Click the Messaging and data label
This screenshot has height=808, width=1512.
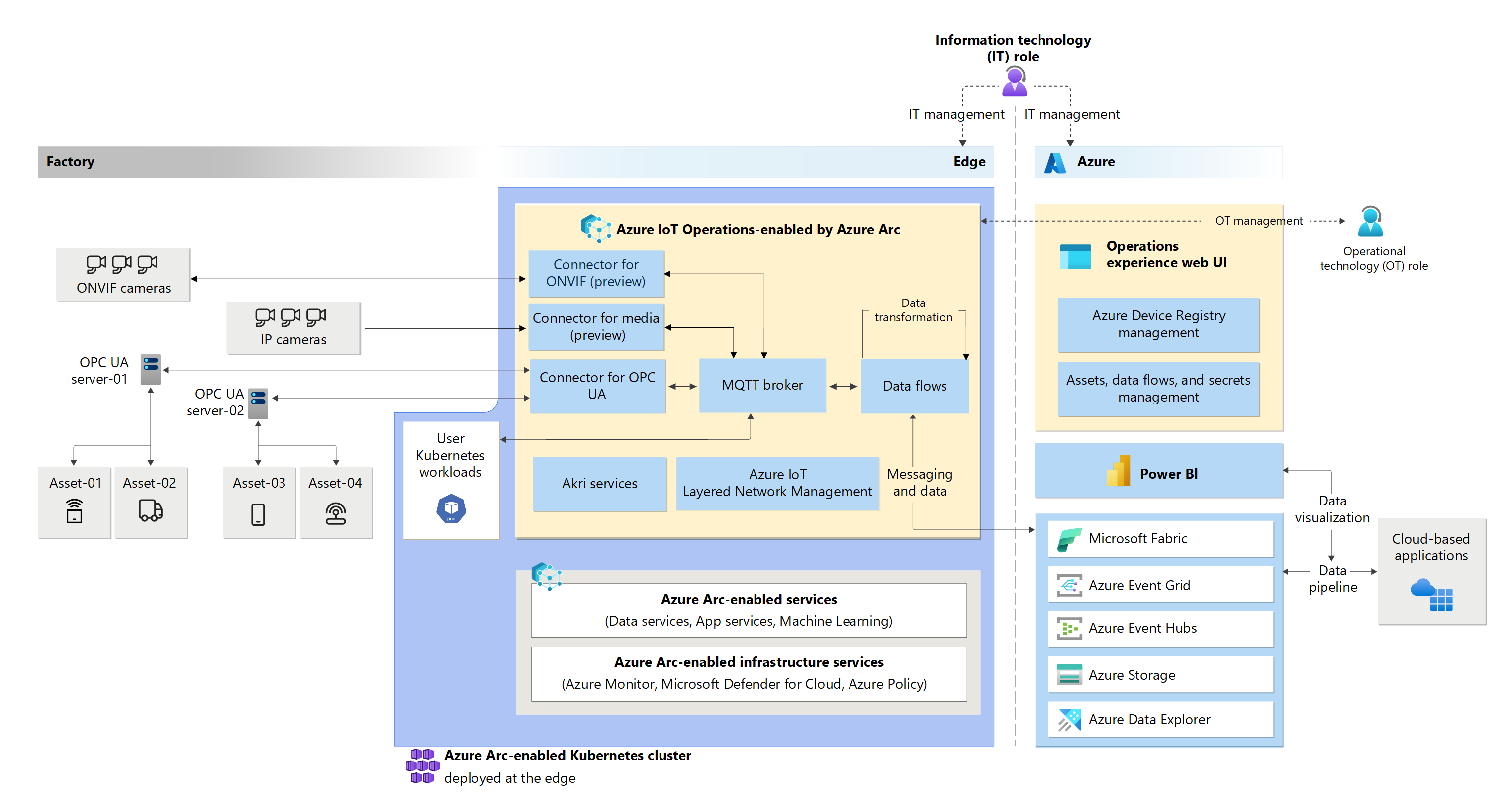point(919,483)
